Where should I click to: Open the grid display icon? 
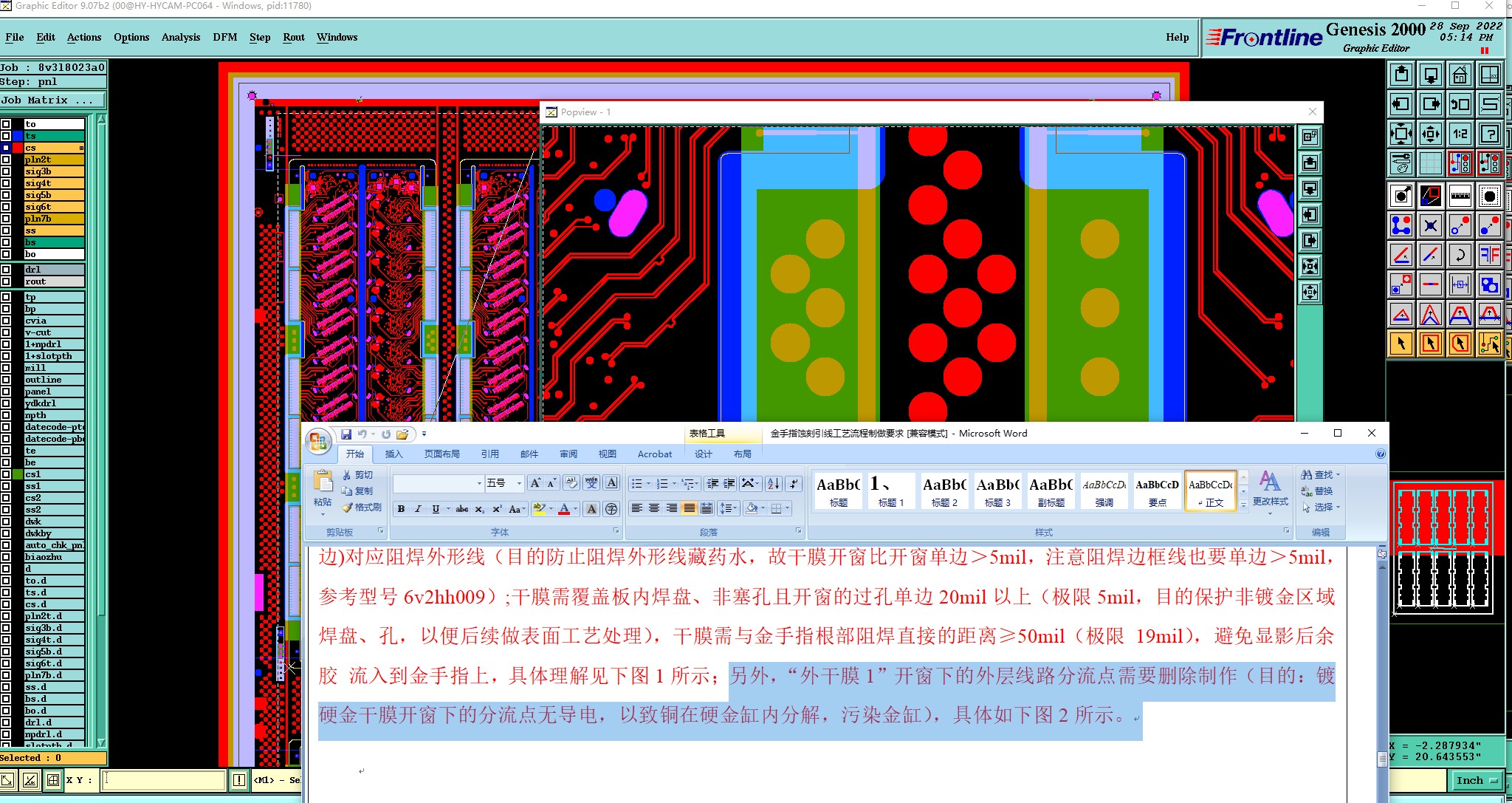click(x=1430, y=163)
